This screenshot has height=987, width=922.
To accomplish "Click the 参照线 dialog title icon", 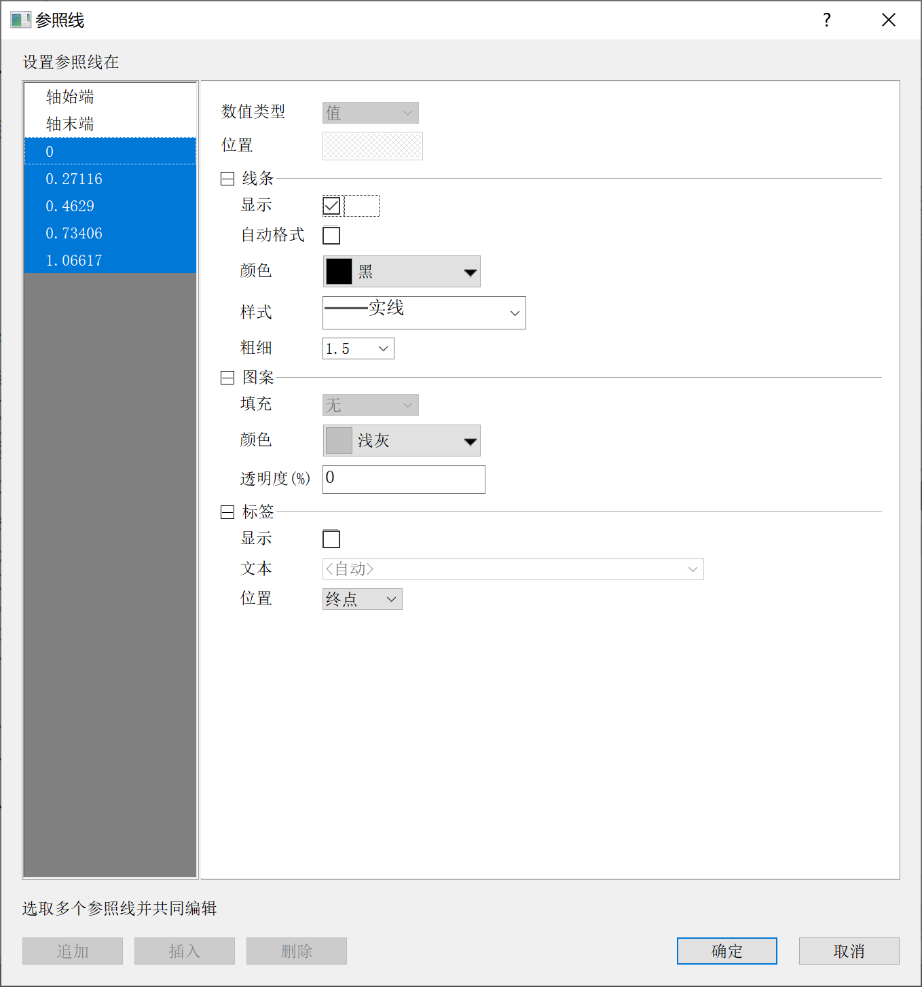I will (20, 20).
